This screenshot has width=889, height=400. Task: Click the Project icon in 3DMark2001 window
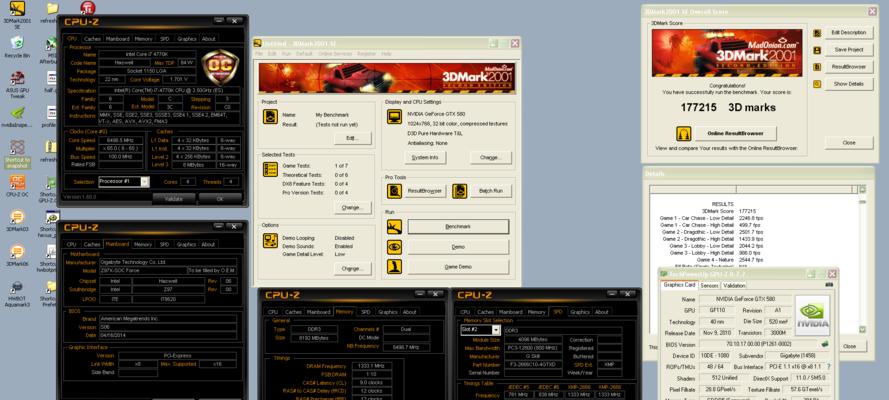coord(270,117)
